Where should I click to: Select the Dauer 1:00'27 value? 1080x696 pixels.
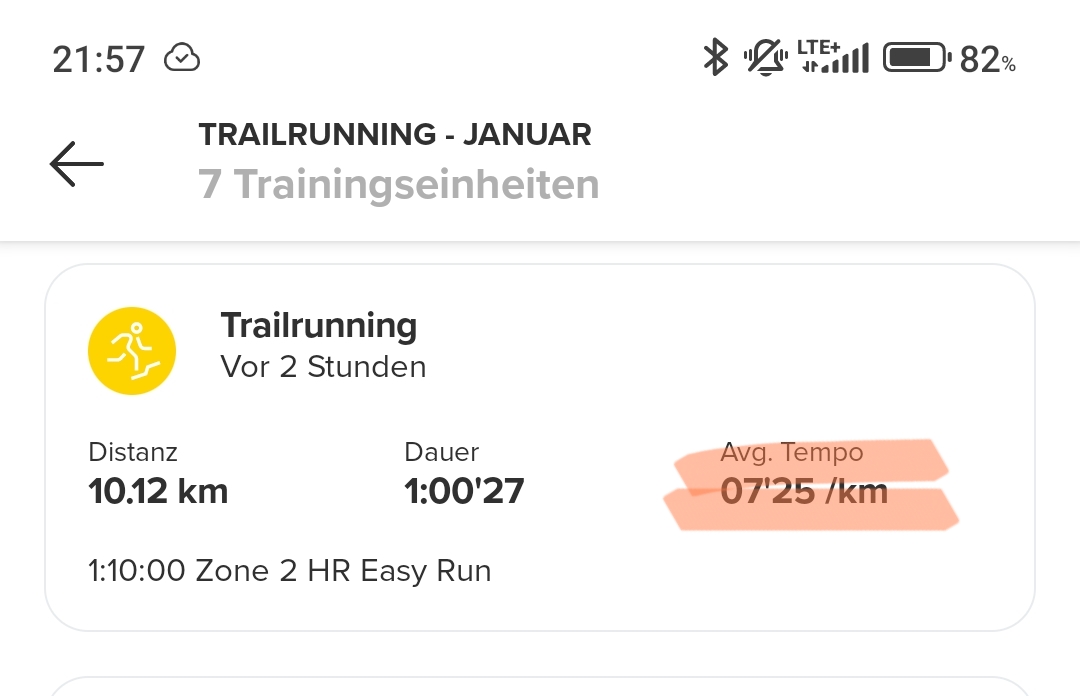(x=464, y=491)
